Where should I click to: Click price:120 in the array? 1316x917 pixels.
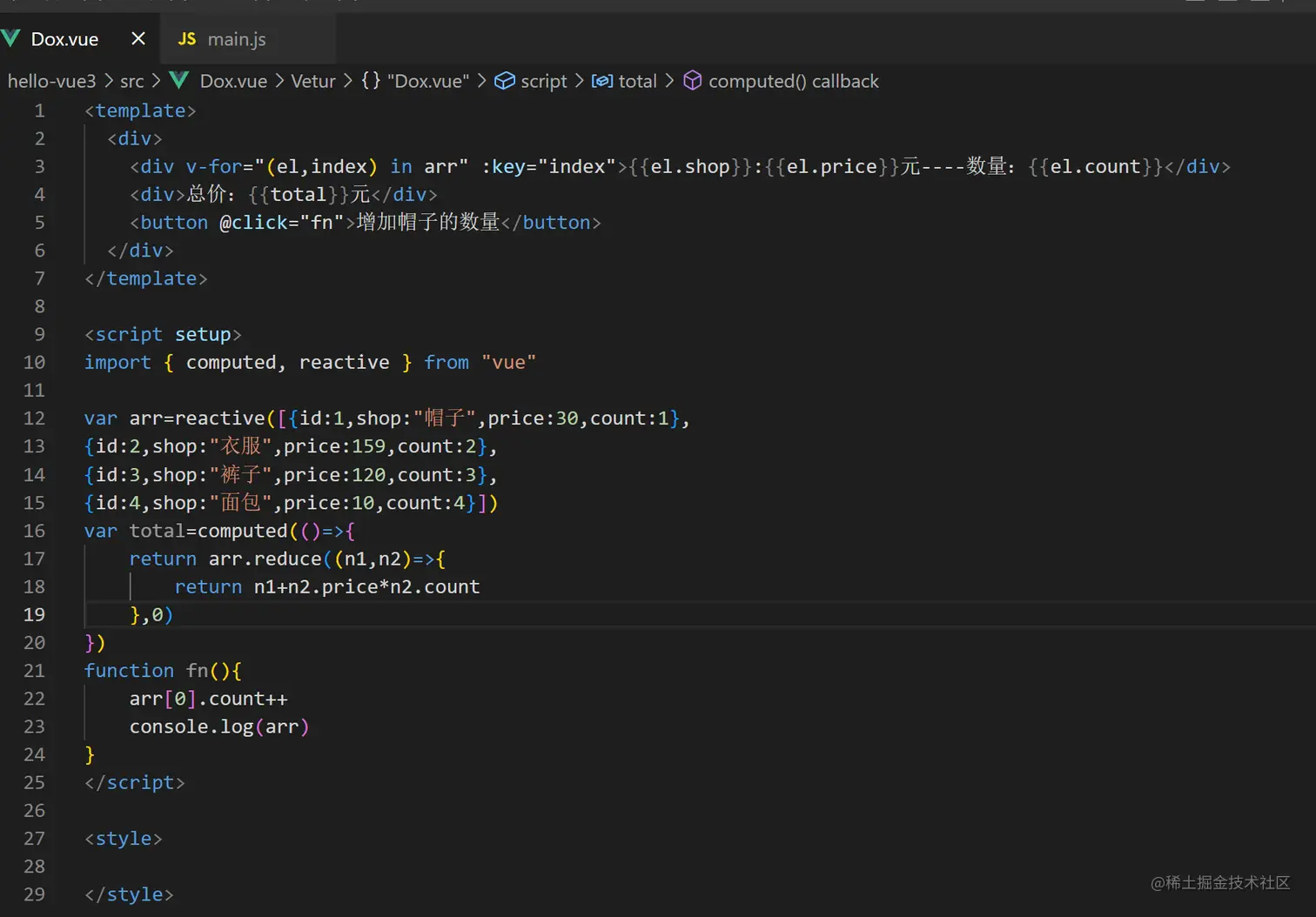[x=334, y=474]
